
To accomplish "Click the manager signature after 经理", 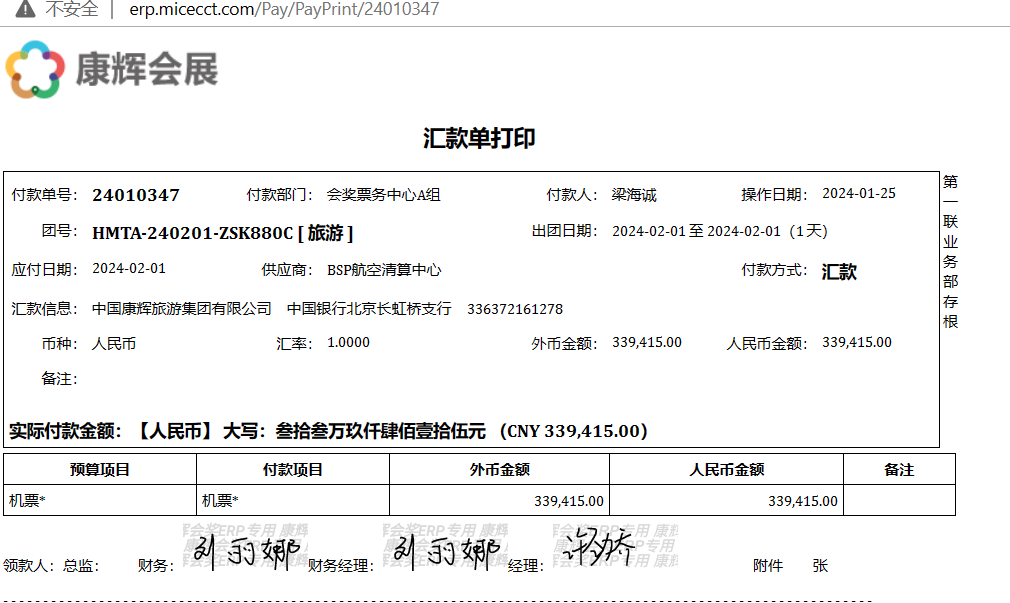I will pyautogui.click(x=597, y=549).
